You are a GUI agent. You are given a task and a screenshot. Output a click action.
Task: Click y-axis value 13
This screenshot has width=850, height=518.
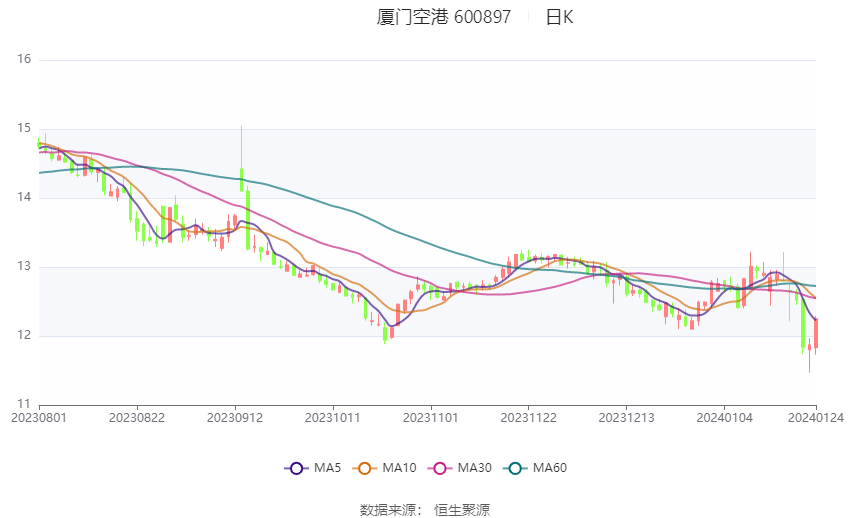(x=24, y=267)
